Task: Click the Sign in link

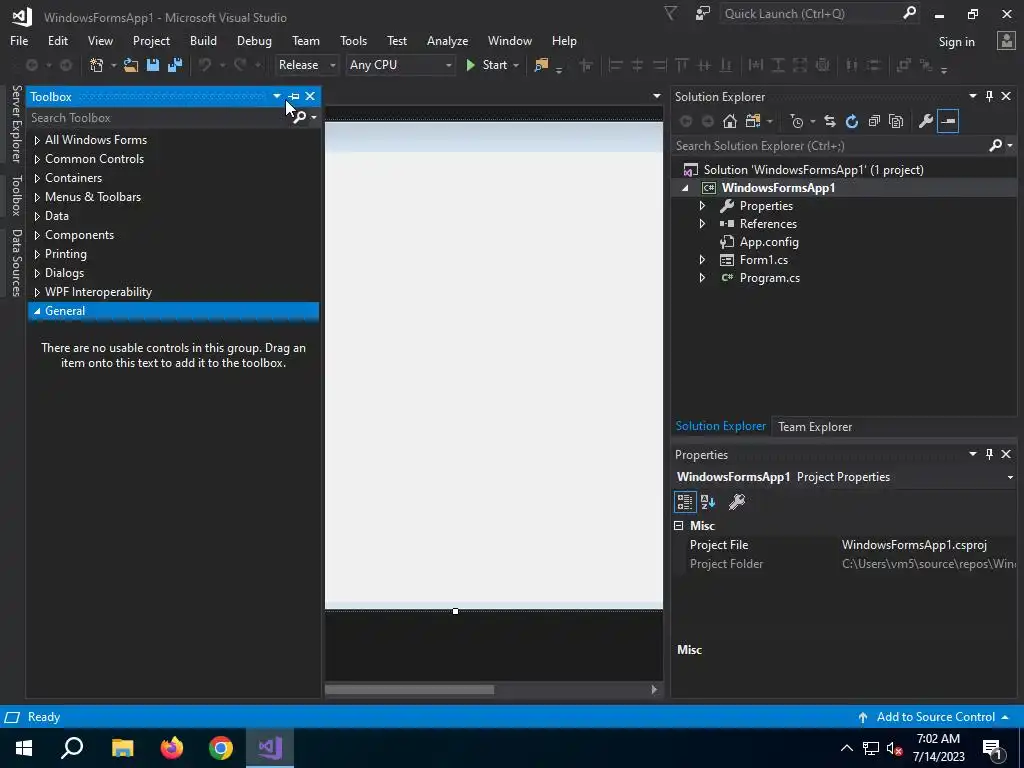Action: (x=956, y=42)
